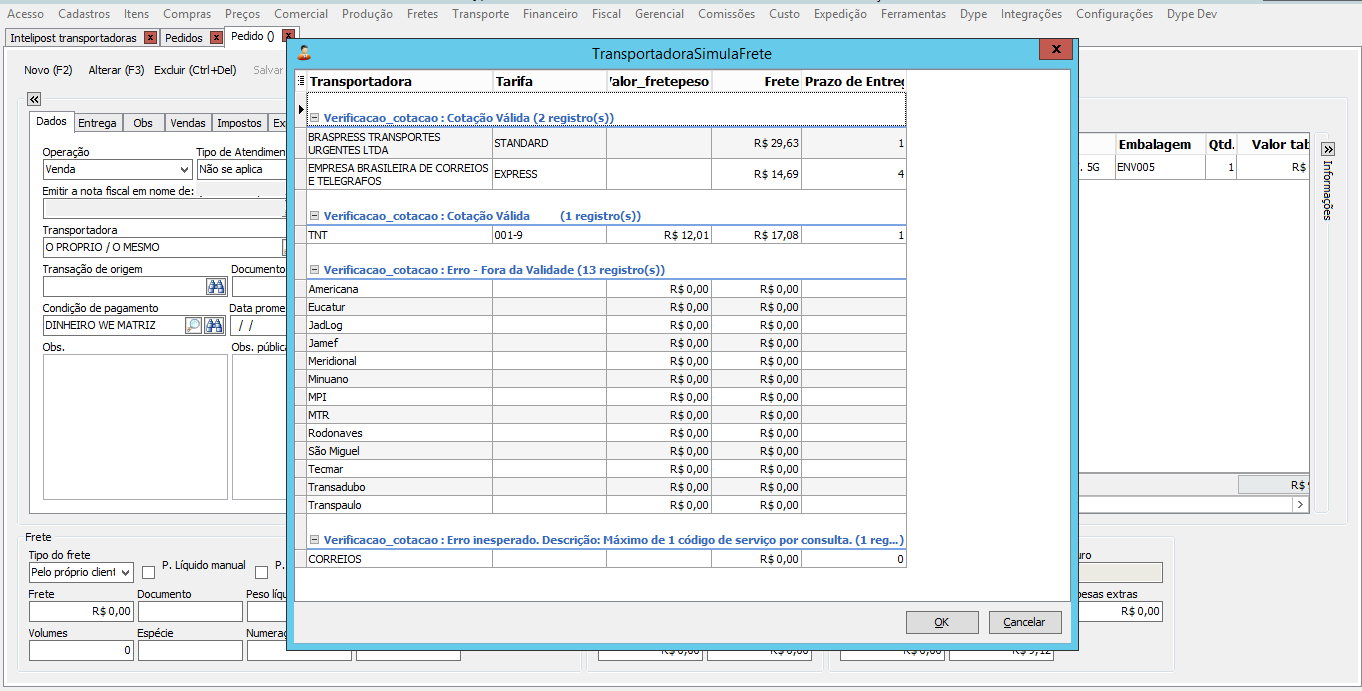Switch to the Obs tab
1362x691 pixels.
click(x=143, y=123)
